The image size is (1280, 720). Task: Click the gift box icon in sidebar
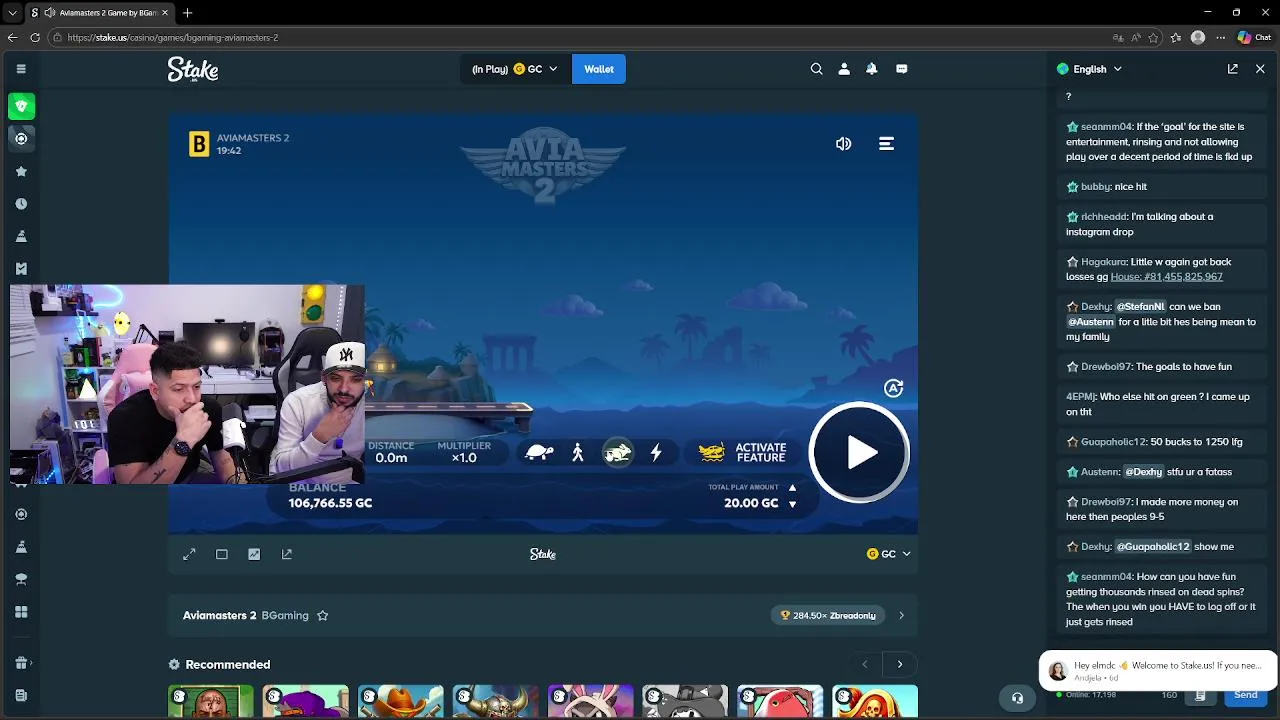pyautogui.click(x=21, y=662)
